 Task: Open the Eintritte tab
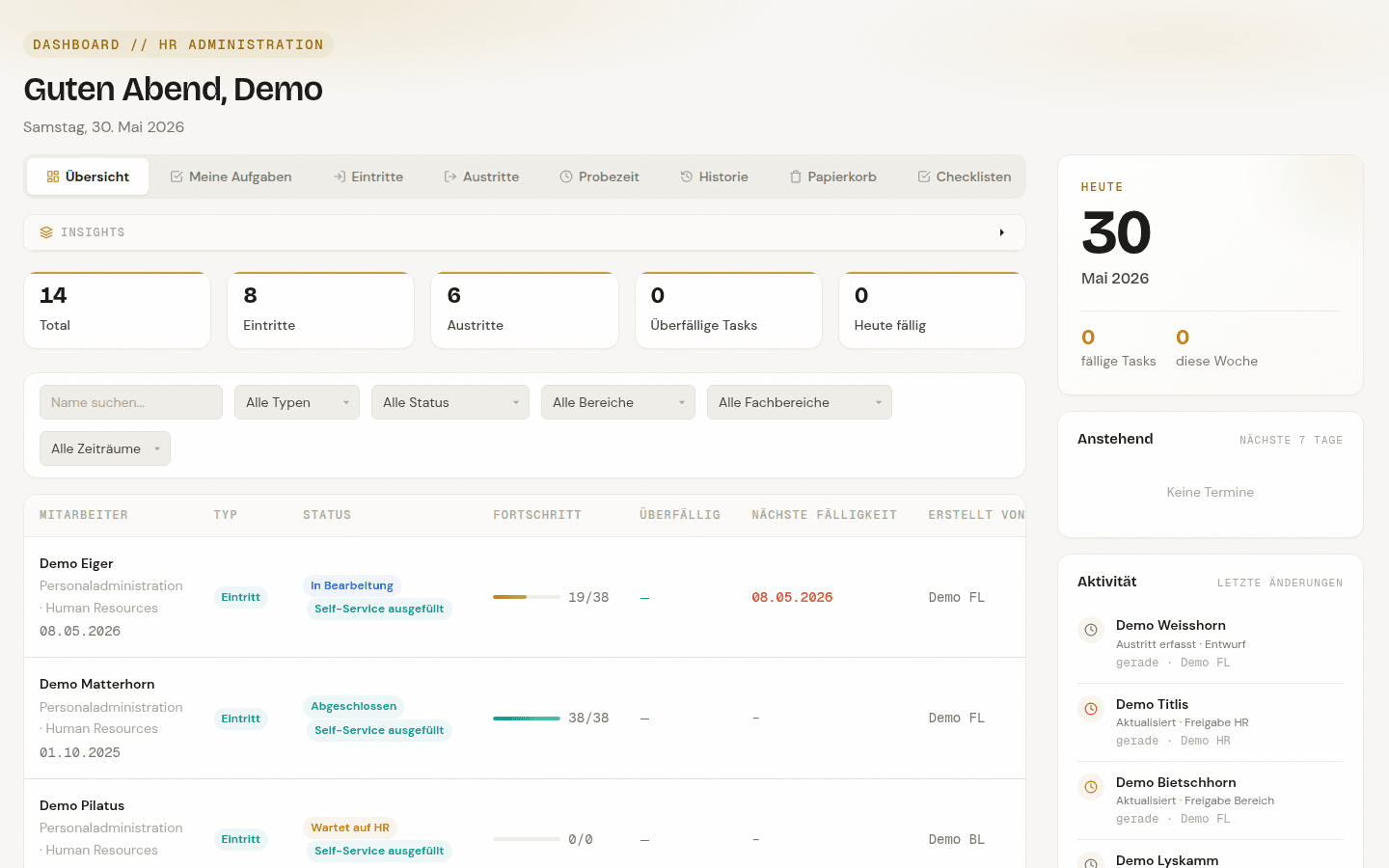coord(368,176)
